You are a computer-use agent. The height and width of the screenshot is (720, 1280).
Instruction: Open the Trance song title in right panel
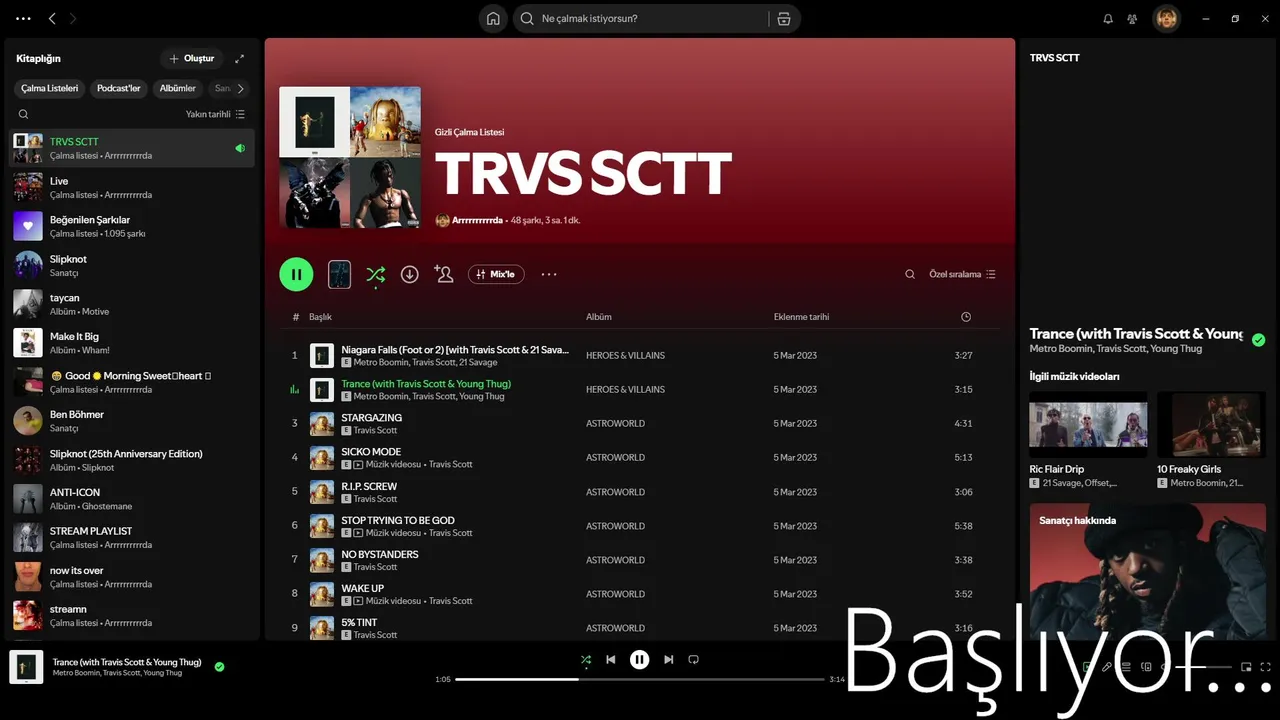pos(1136,334)
